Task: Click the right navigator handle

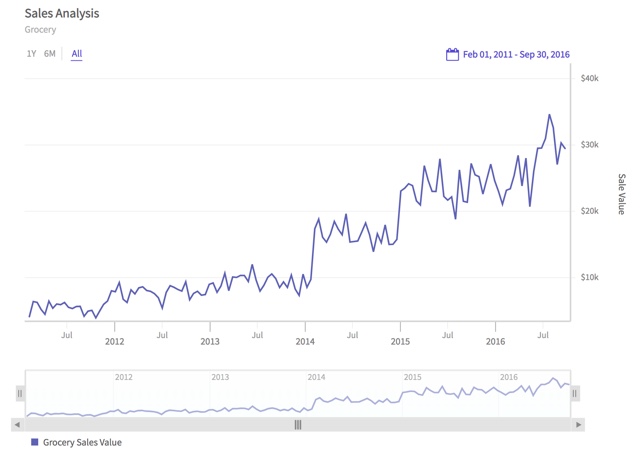Action: tap(575, 394)
